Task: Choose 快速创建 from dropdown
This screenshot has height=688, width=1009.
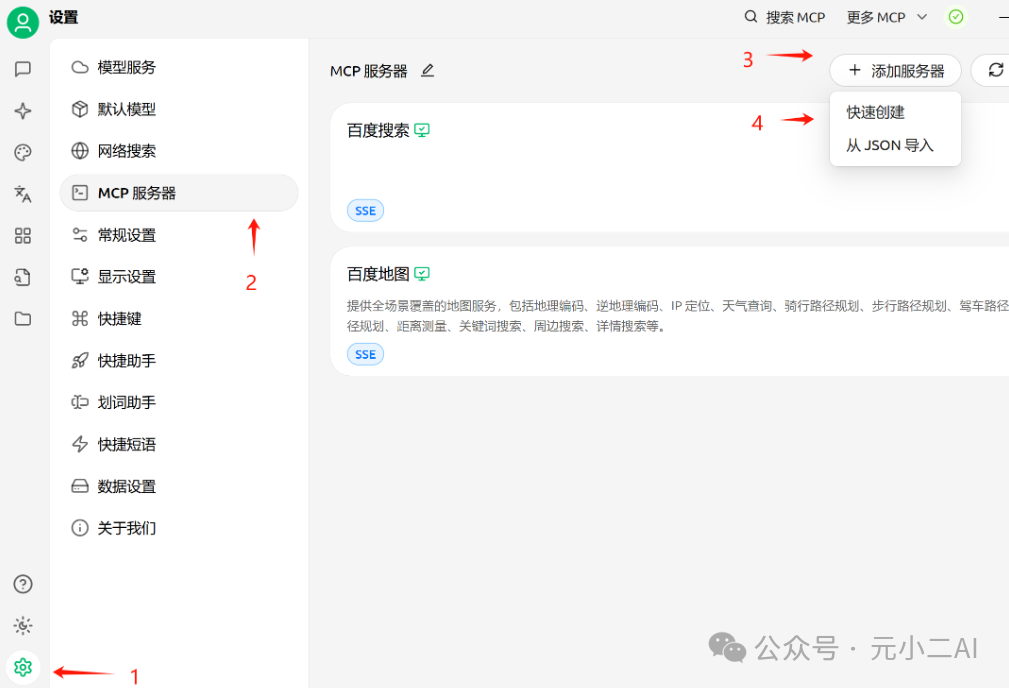Action: (895, 113)
